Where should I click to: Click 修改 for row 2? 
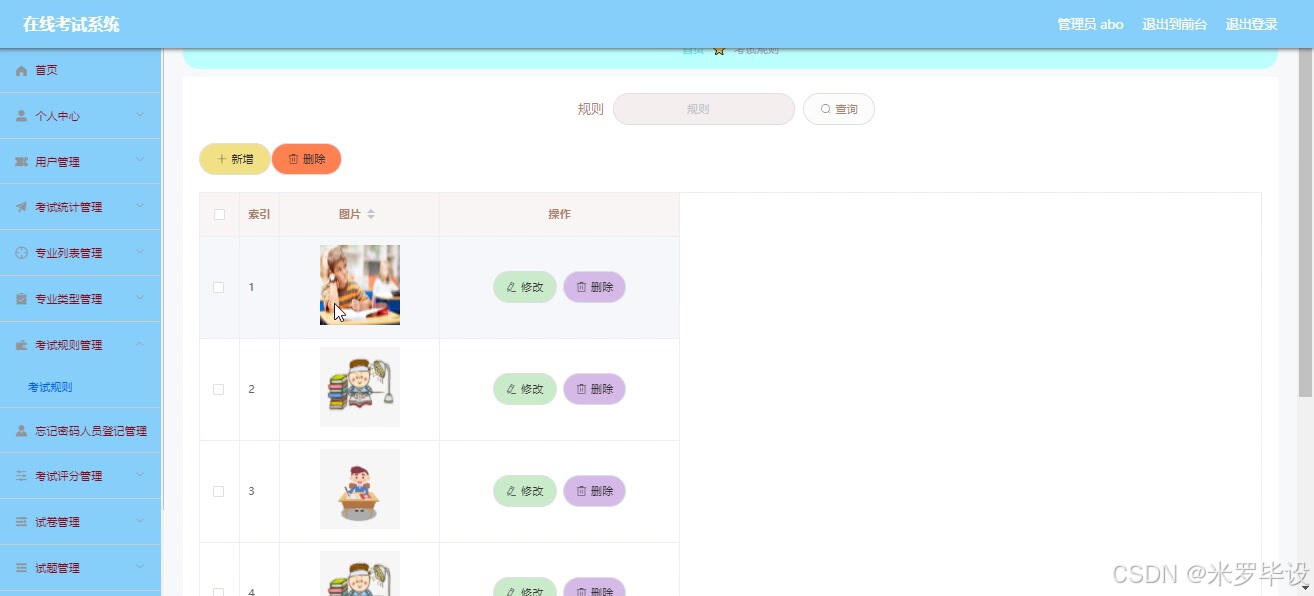click(525, 389)
